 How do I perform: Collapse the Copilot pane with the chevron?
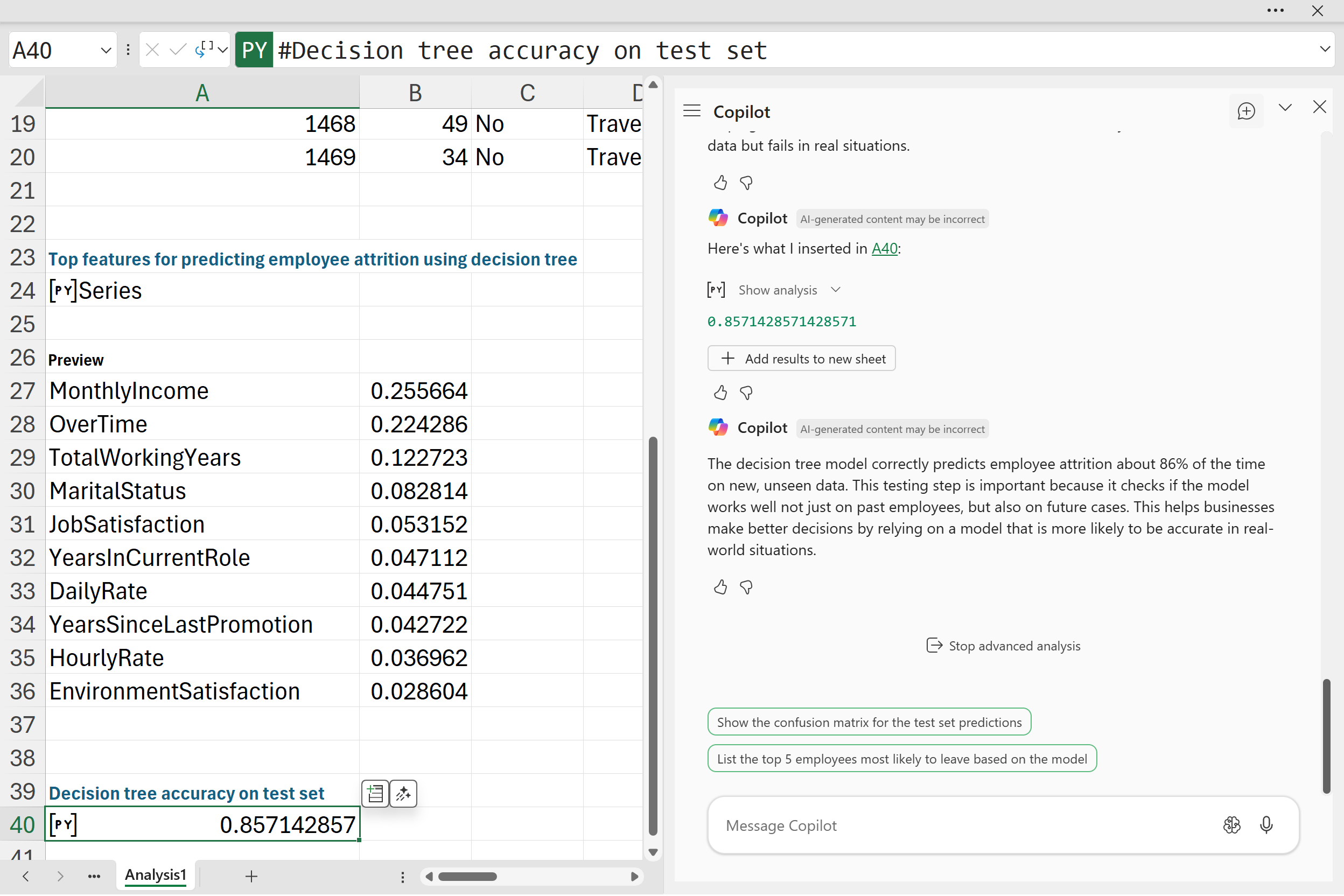click(1285, 108)
